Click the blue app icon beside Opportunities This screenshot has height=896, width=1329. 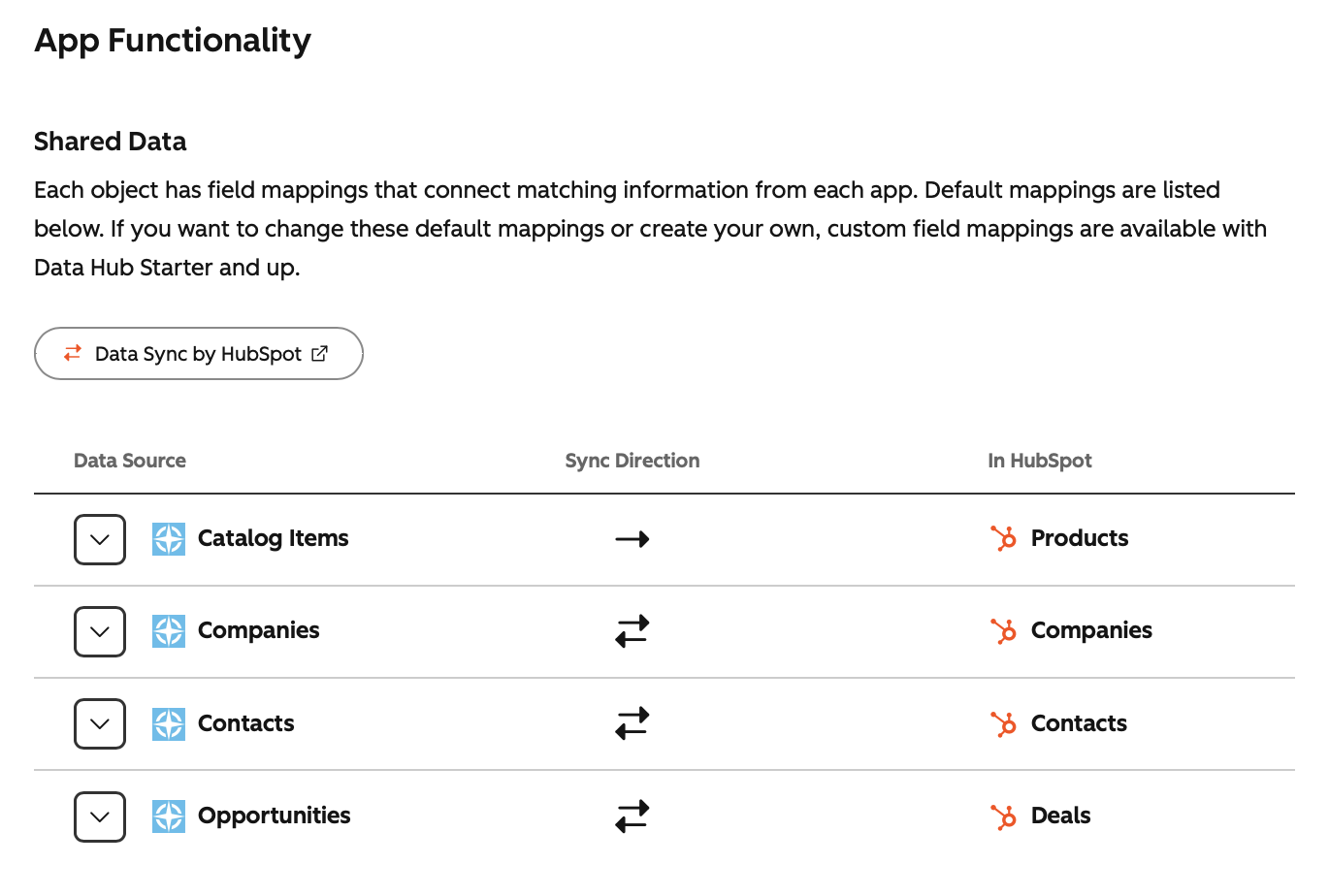click(x=169, y=816)
